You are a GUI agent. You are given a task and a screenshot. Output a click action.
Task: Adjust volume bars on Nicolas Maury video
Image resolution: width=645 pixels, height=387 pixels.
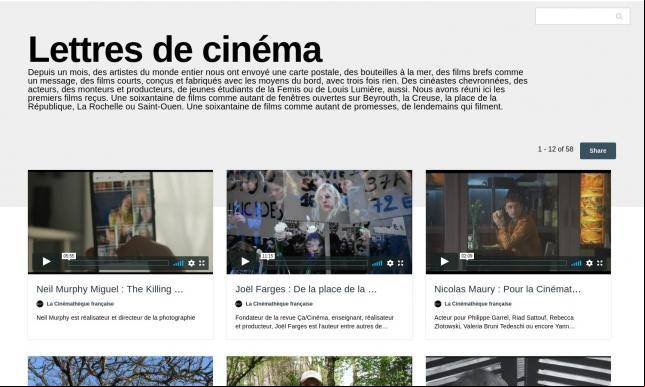click(x=576, y=263)
